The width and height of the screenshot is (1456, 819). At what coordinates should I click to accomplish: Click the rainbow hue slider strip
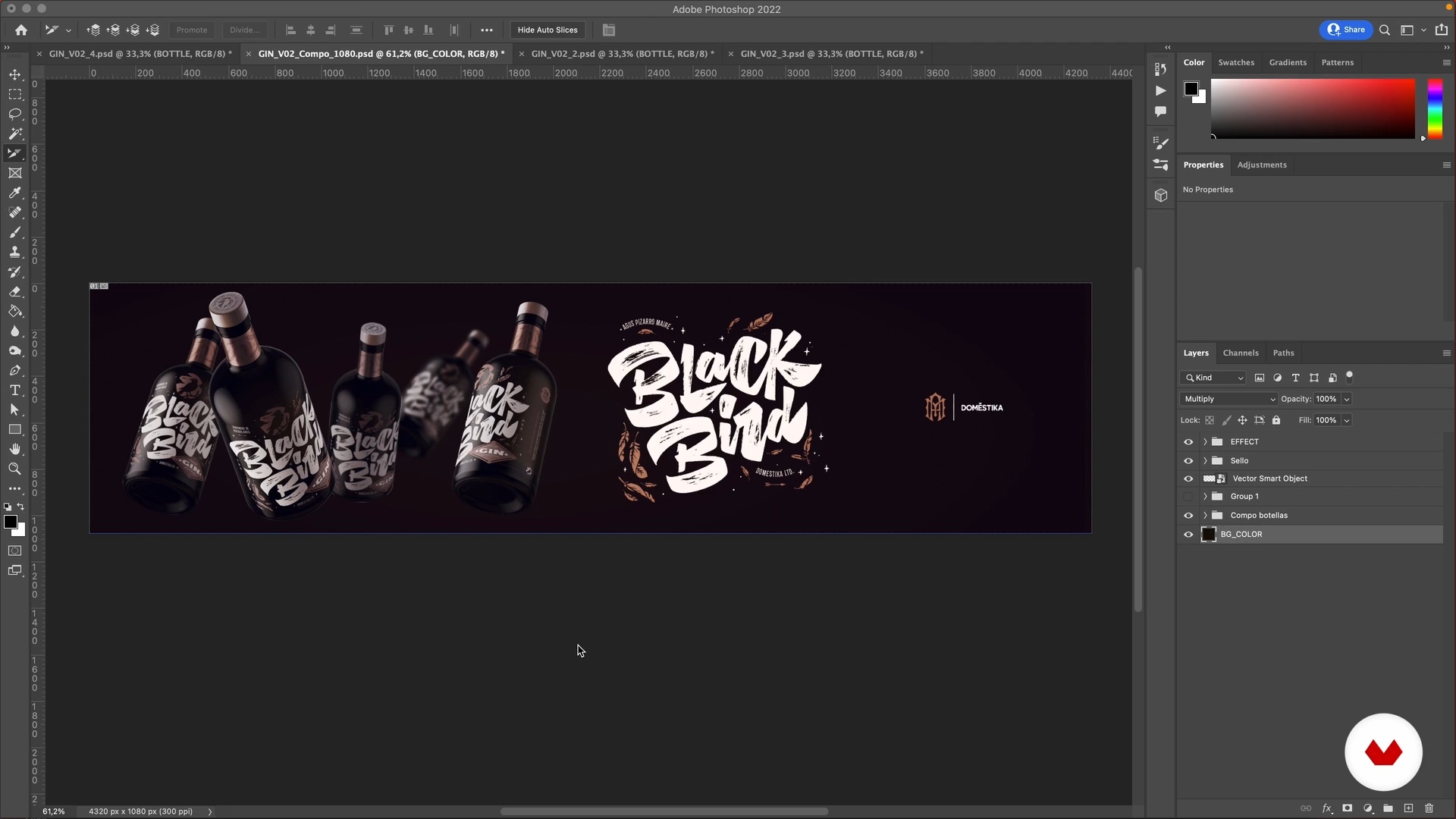(1435, 108)
